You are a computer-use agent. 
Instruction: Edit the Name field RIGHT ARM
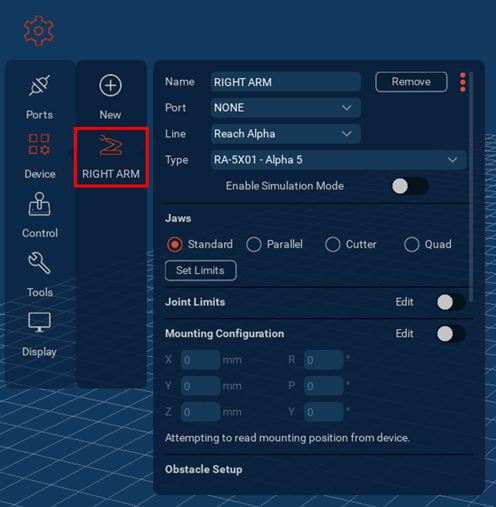tap(286, 82)
